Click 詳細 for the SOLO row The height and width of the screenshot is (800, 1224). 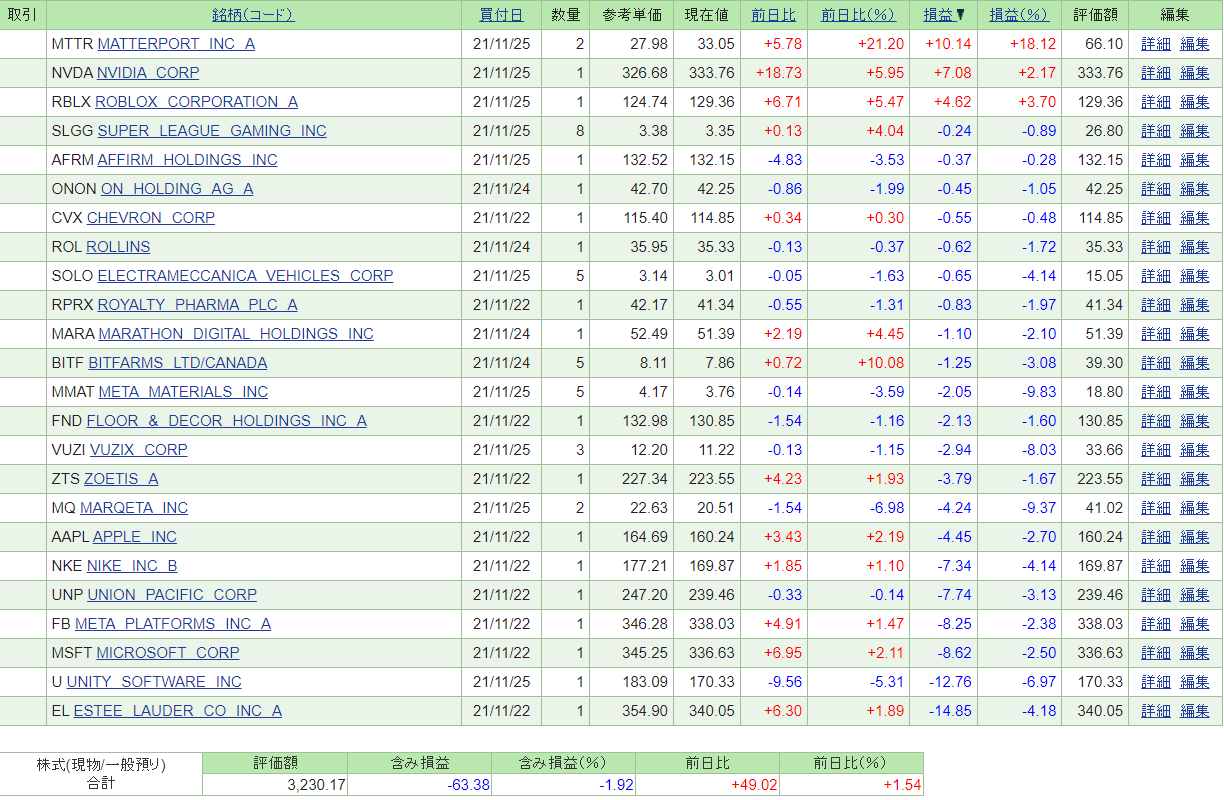click(x=1156, y=276)
